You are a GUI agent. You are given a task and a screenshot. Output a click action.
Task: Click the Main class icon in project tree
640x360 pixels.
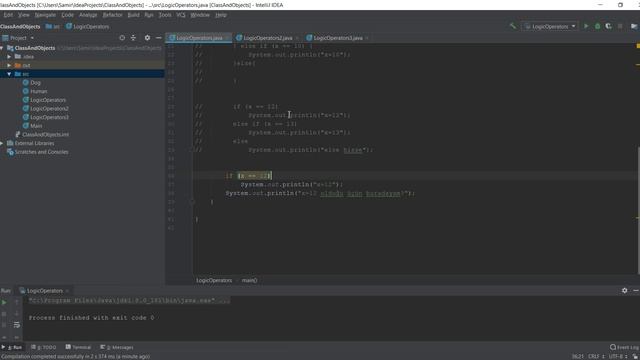(26, 126)
